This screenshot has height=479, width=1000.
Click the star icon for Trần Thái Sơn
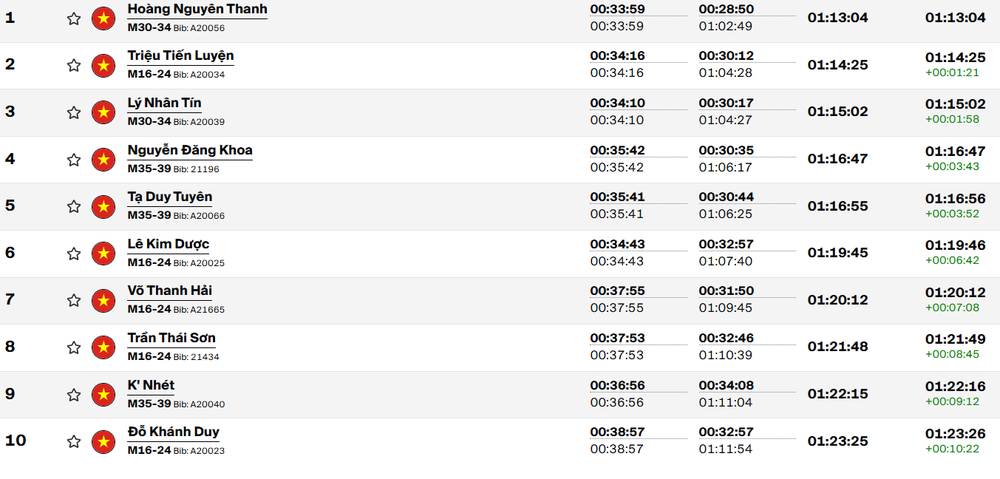(x=74, y=347)
